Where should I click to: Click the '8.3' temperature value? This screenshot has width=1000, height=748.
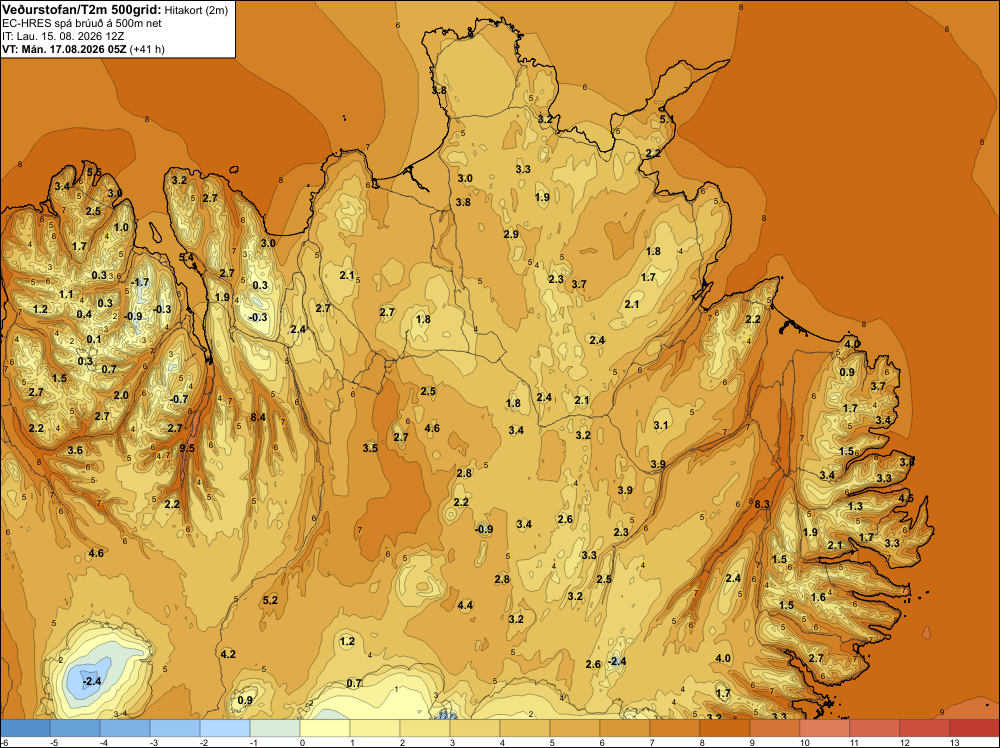(762, 504)
